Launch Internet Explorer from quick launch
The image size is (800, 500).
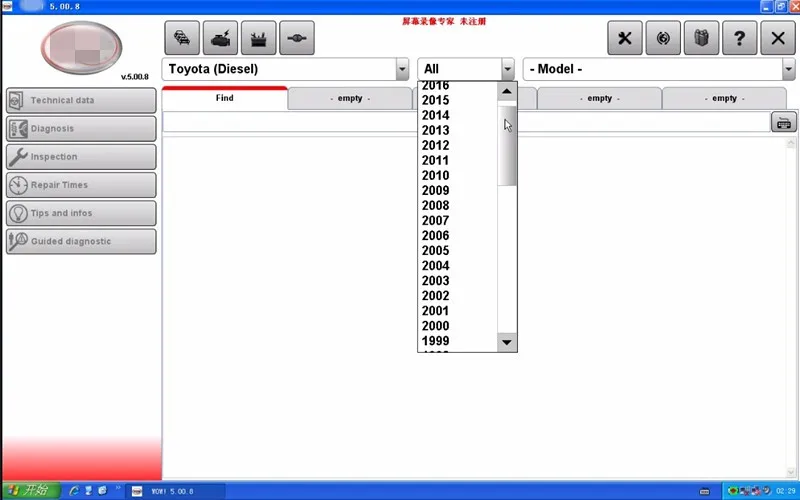click(74, 491)
